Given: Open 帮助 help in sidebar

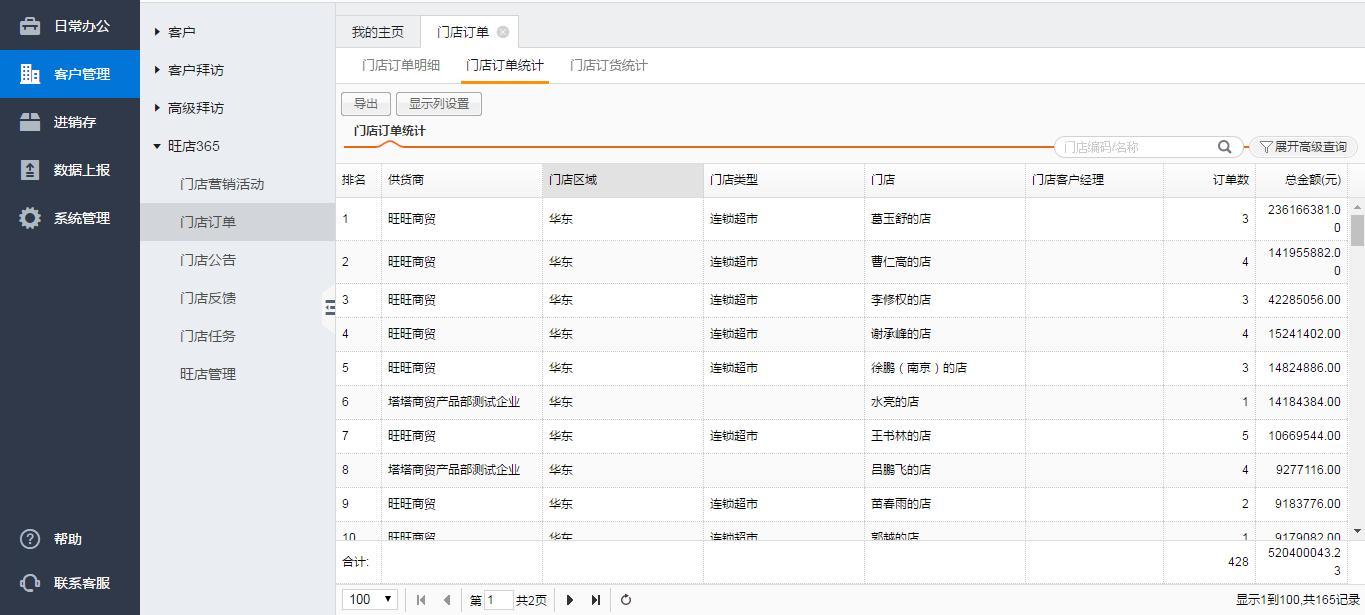Looking at the screenshot, I should 67,539.
